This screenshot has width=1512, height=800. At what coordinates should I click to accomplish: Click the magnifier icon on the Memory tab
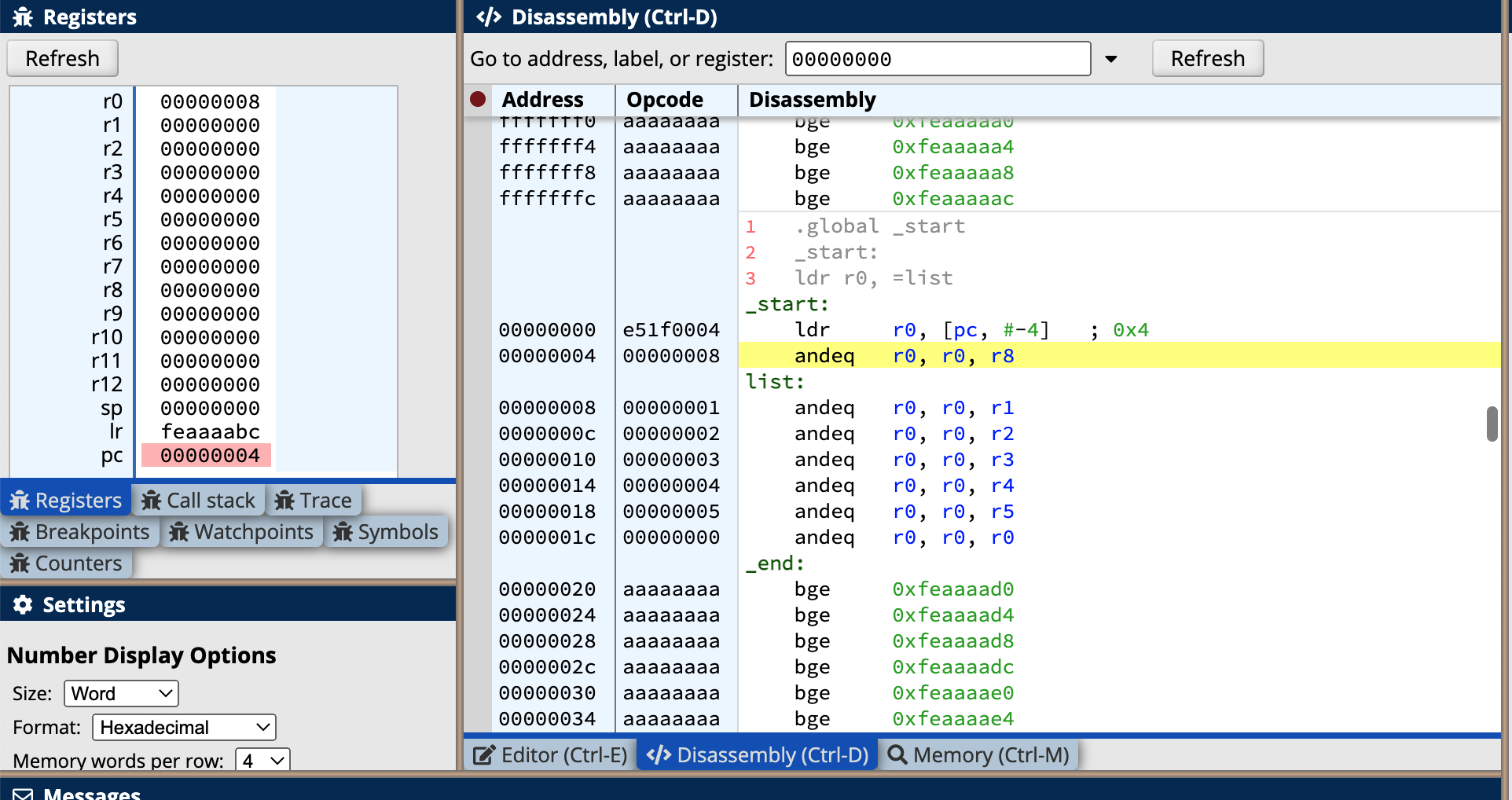click(897, 754)
